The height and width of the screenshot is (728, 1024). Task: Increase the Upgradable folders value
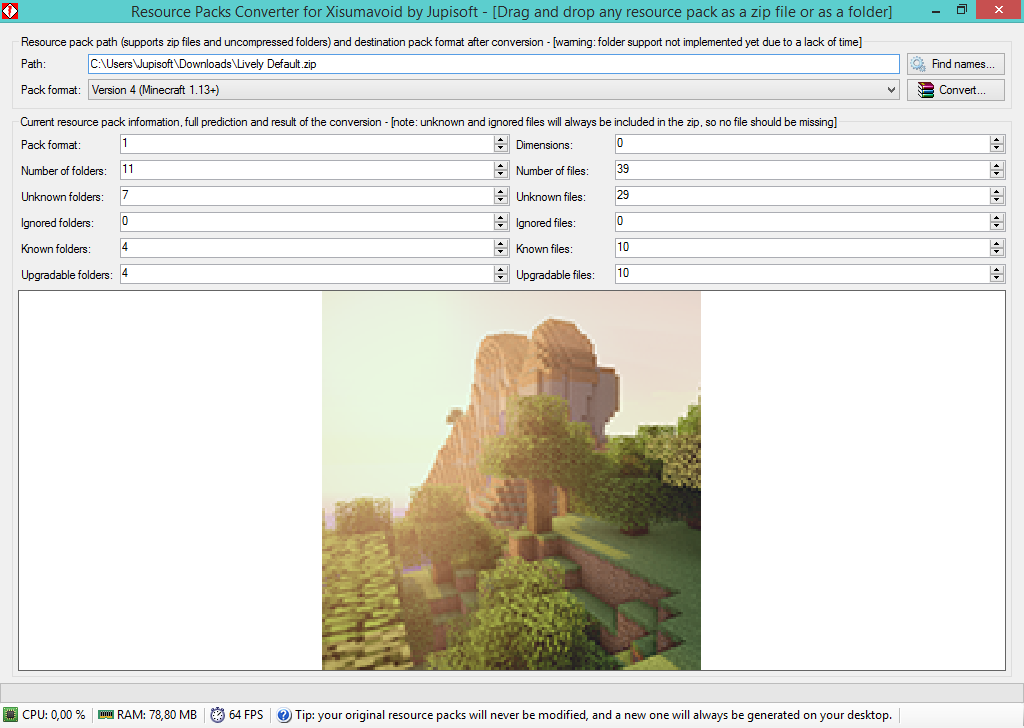coord(501,270)
